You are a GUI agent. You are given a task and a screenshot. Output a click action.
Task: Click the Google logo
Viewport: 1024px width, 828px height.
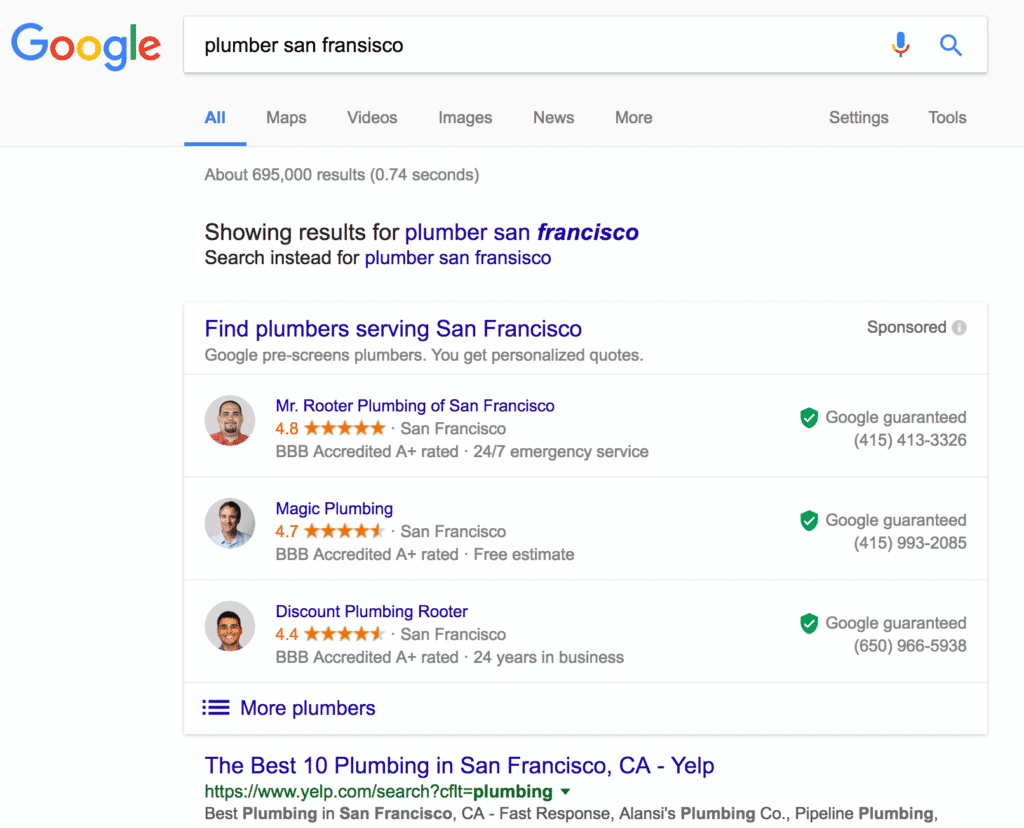pos(85,44)
